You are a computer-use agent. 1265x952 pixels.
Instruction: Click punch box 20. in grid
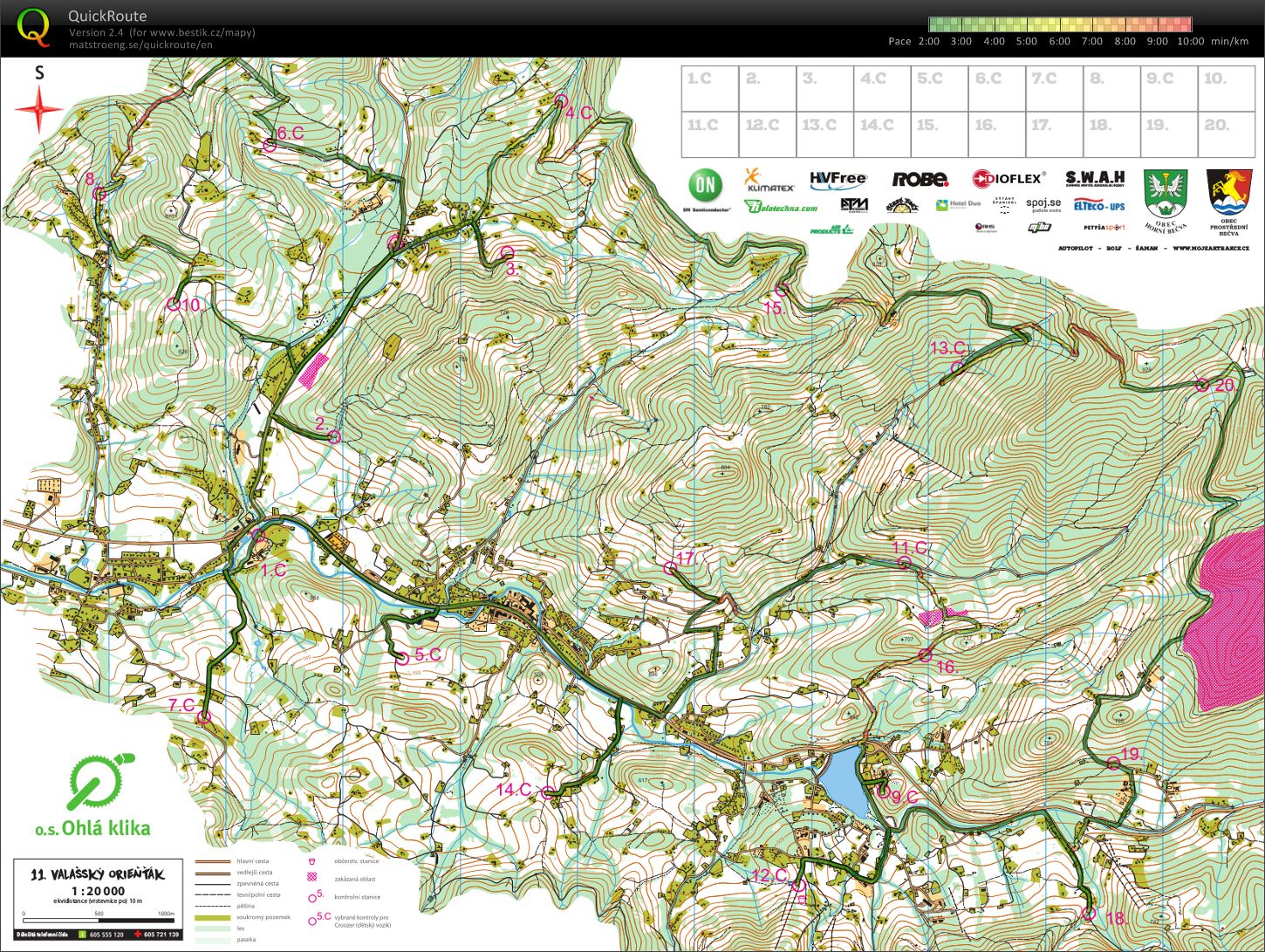(x=1226, y=88)
